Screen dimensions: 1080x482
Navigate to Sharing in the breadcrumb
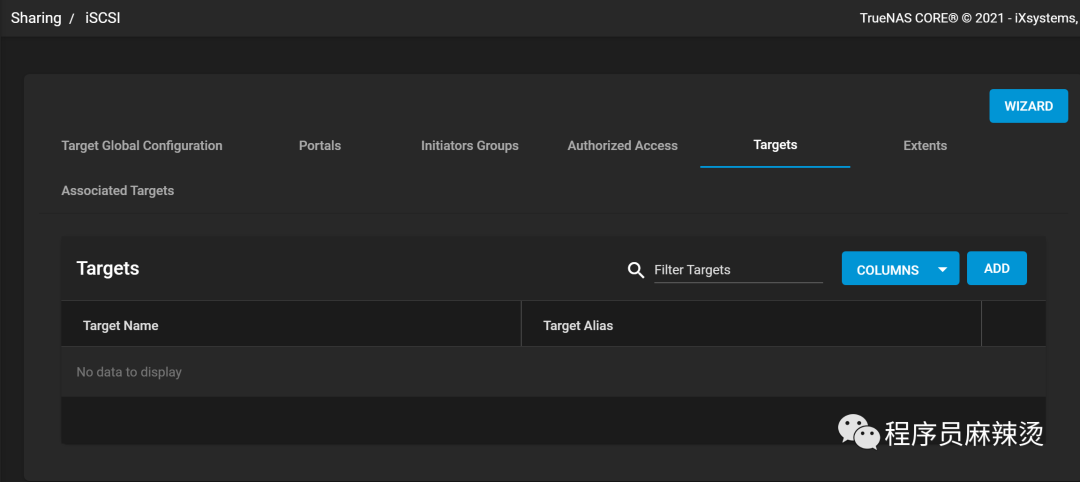(x=36, y=18)
